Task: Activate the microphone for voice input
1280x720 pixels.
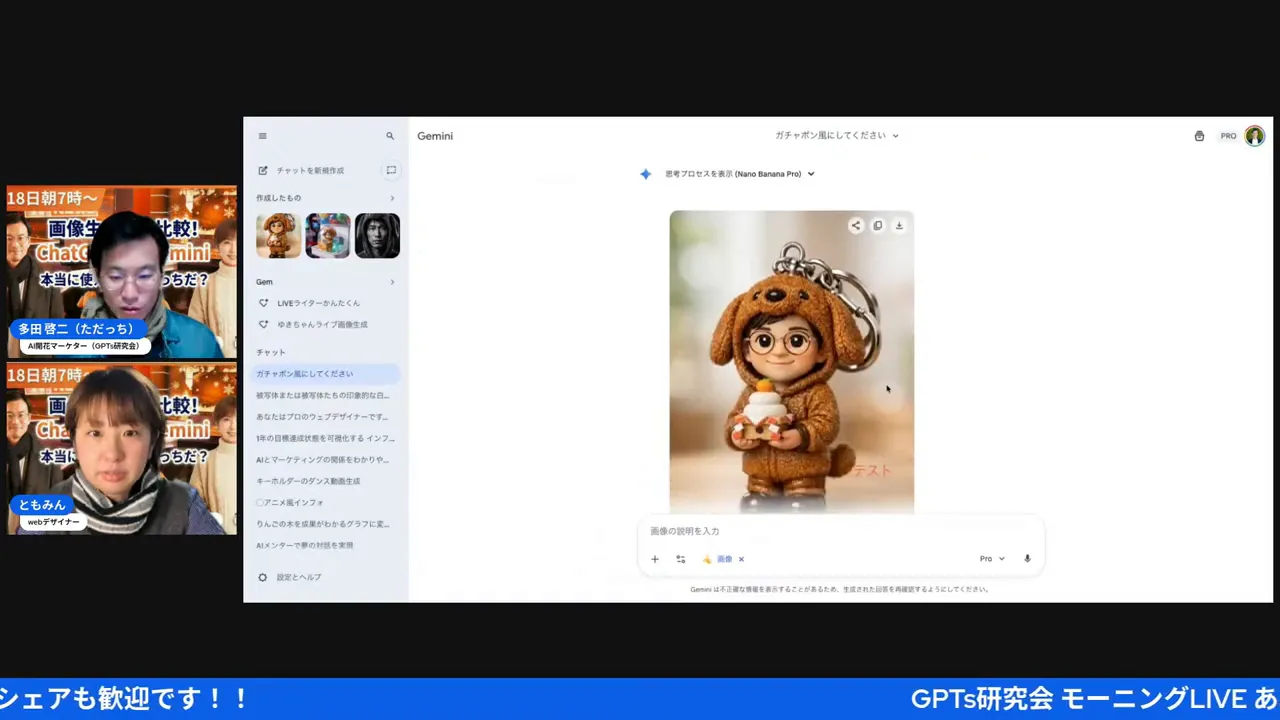Action: pos(1026,558)
